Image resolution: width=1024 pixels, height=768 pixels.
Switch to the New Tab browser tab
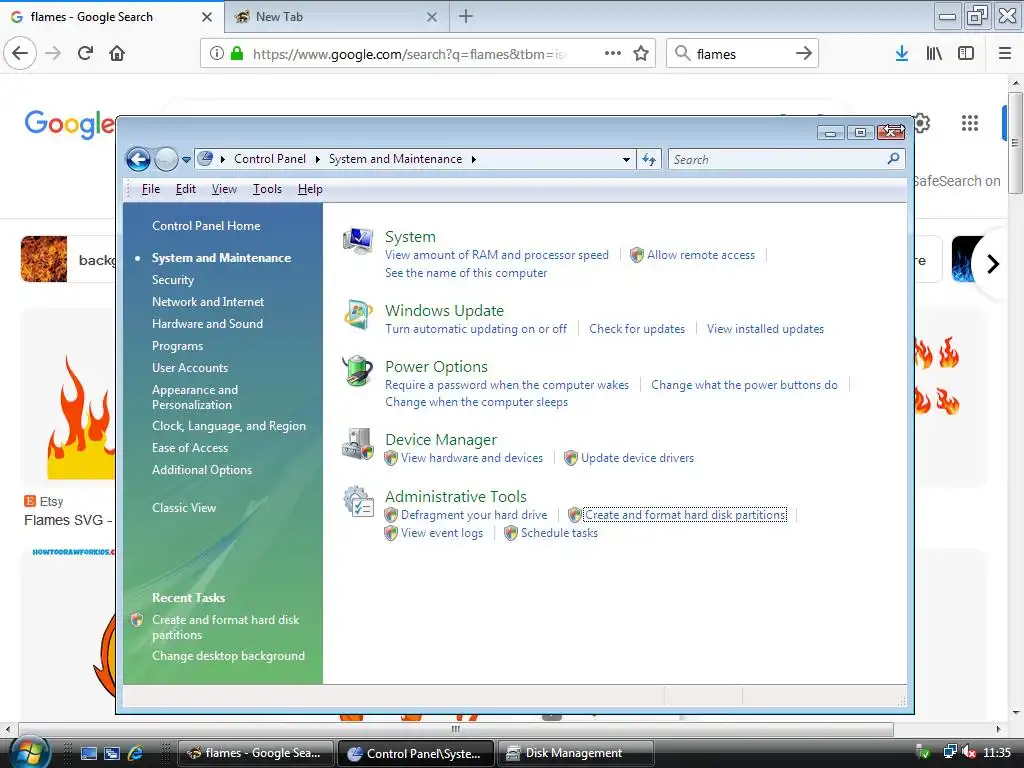337,17
